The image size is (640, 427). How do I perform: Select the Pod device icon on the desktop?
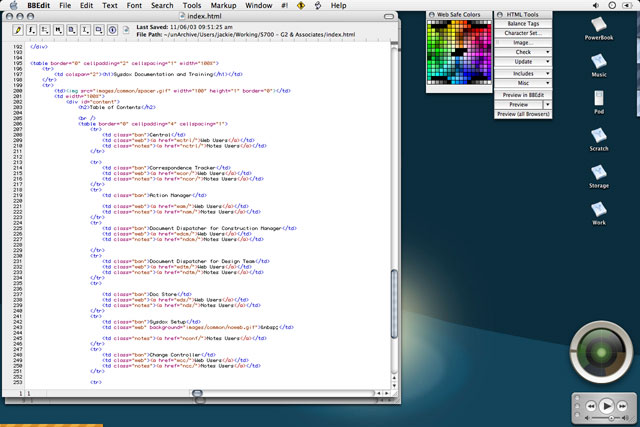pyautogui.click(x=598, y=99)
